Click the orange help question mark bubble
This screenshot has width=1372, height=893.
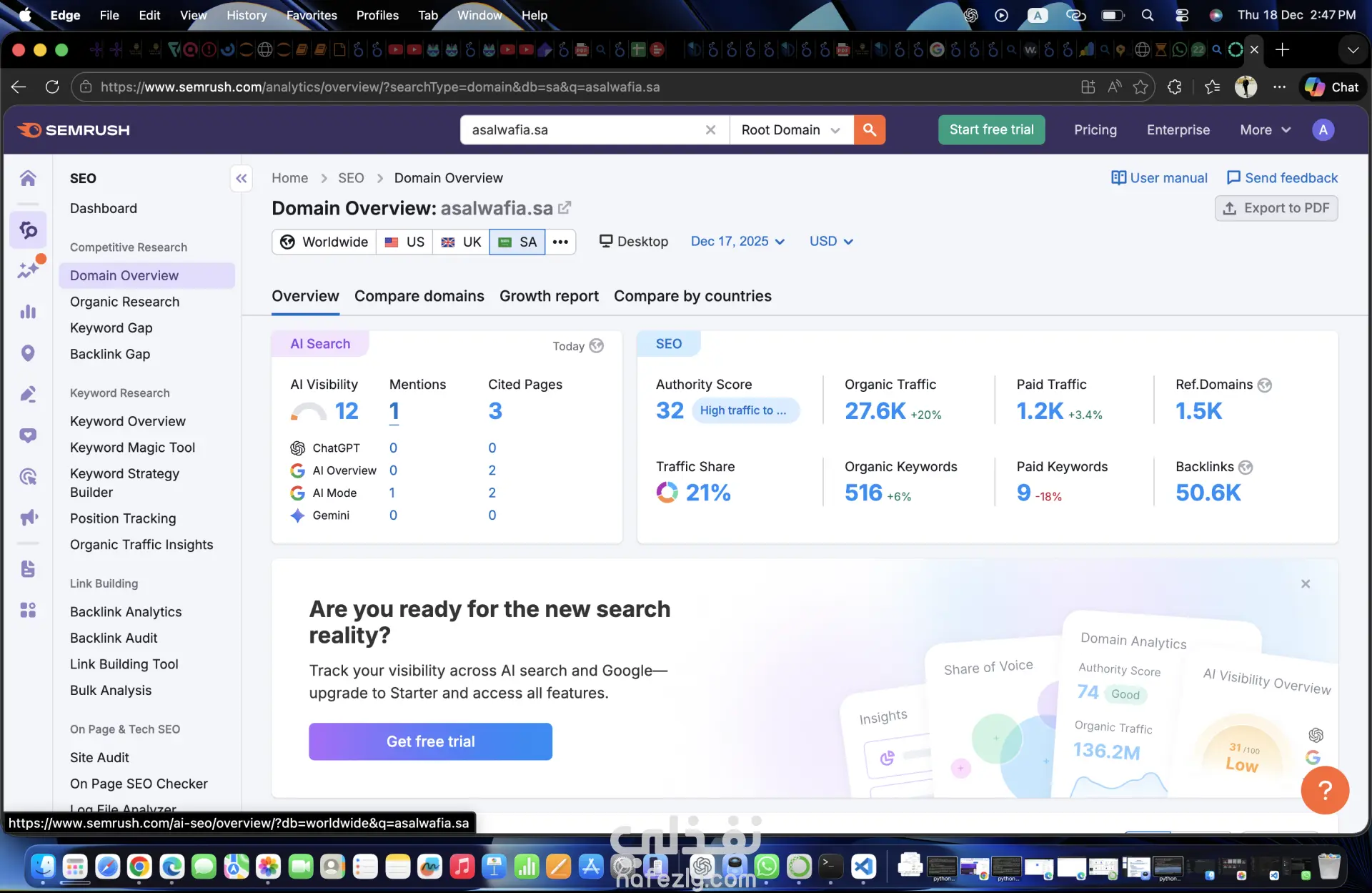(x=1324, y=790)
